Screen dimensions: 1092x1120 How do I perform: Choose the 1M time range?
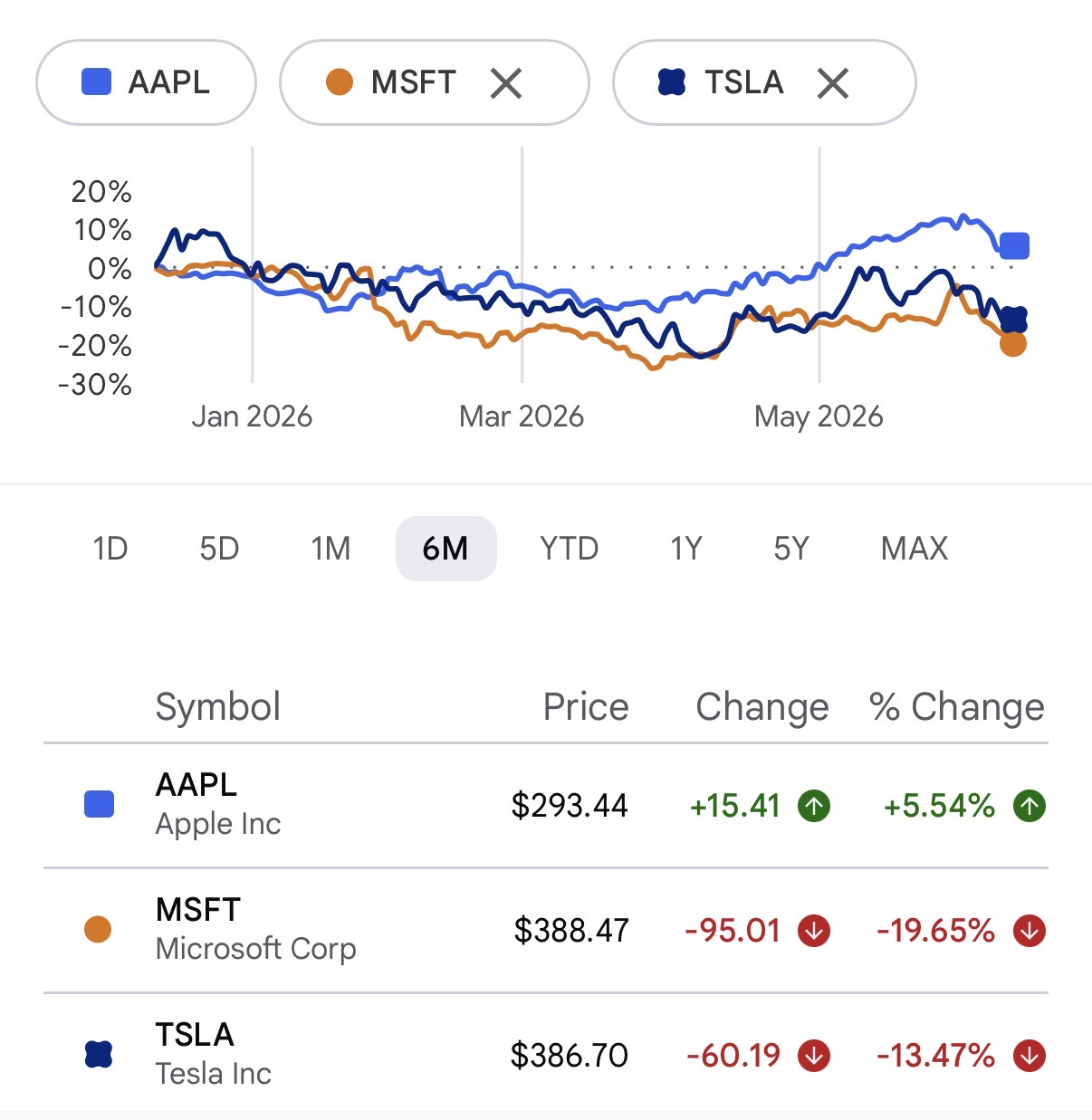[x=330, y=549]
